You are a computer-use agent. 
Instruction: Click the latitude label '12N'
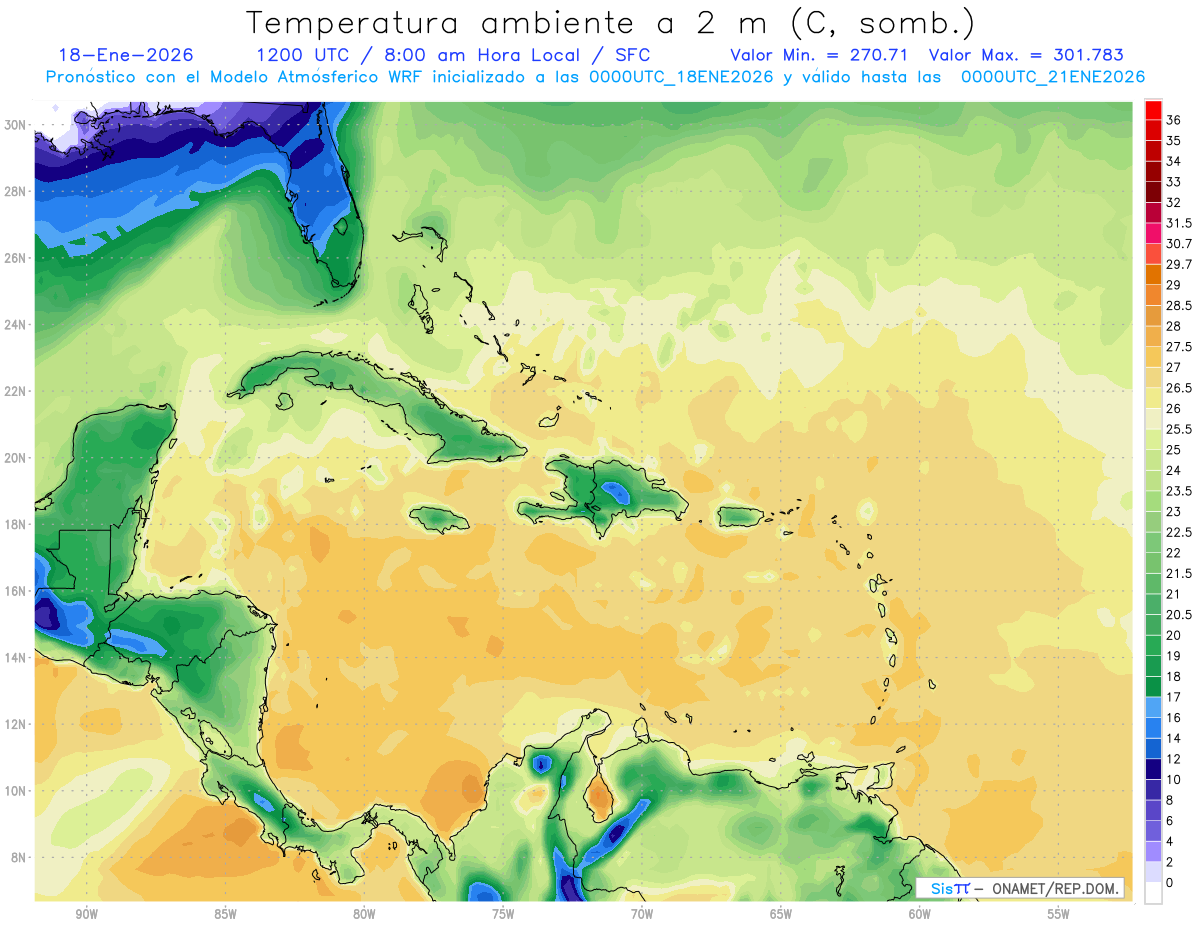(x=15, y=724)
